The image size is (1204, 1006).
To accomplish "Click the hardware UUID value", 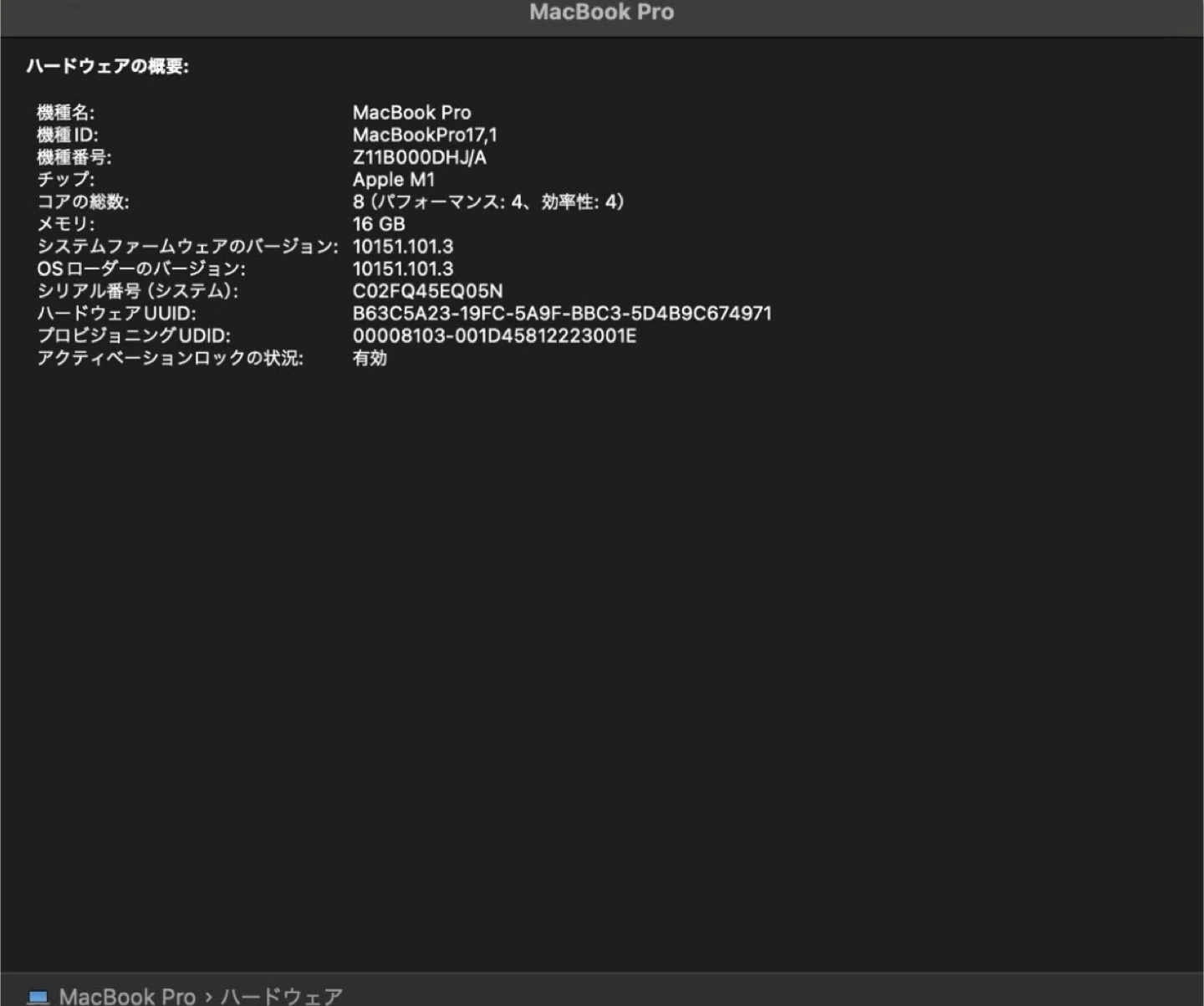I will [561, 314].
